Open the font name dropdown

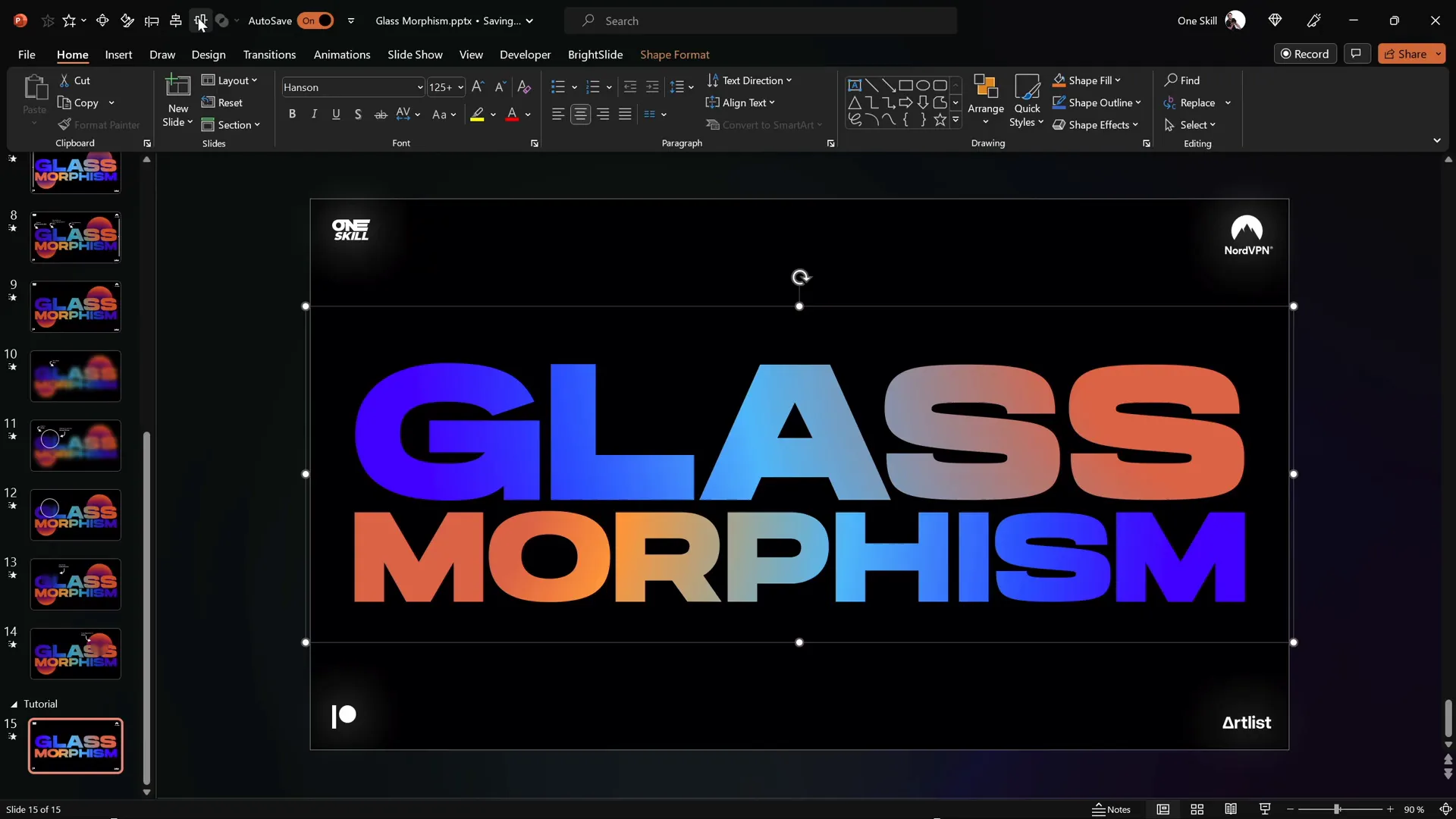click(x=419, y=87)
